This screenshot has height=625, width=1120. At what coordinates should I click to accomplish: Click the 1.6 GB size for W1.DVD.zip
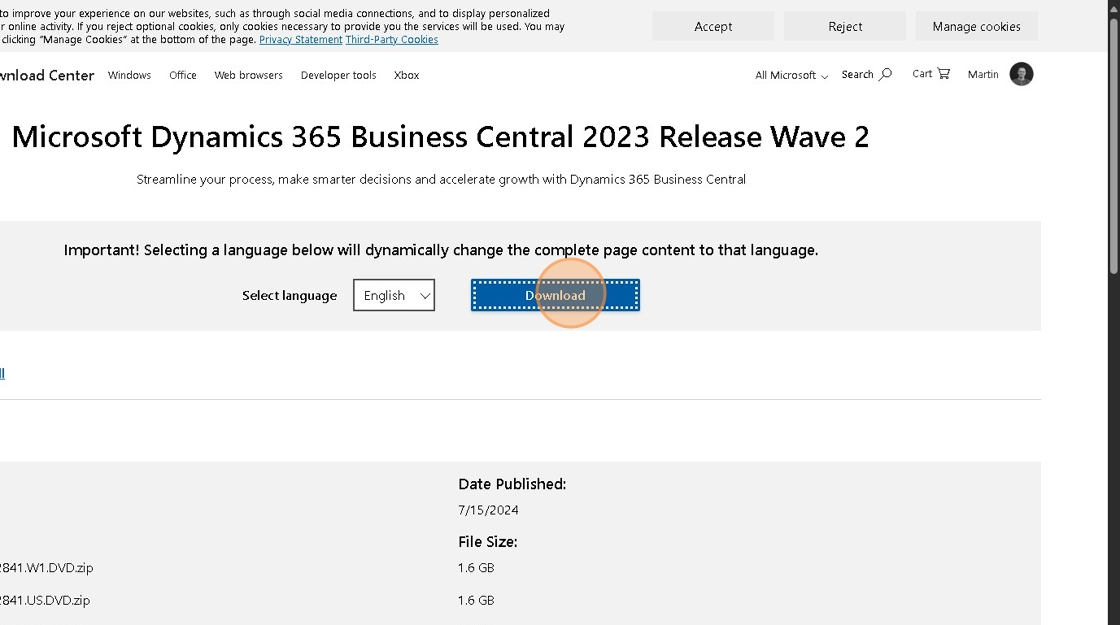[x=476, y=568]
